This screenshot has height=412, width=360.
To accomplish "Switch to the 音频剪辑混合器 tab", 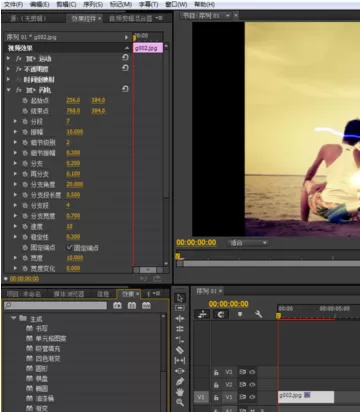I will click(x=130, y=19).
